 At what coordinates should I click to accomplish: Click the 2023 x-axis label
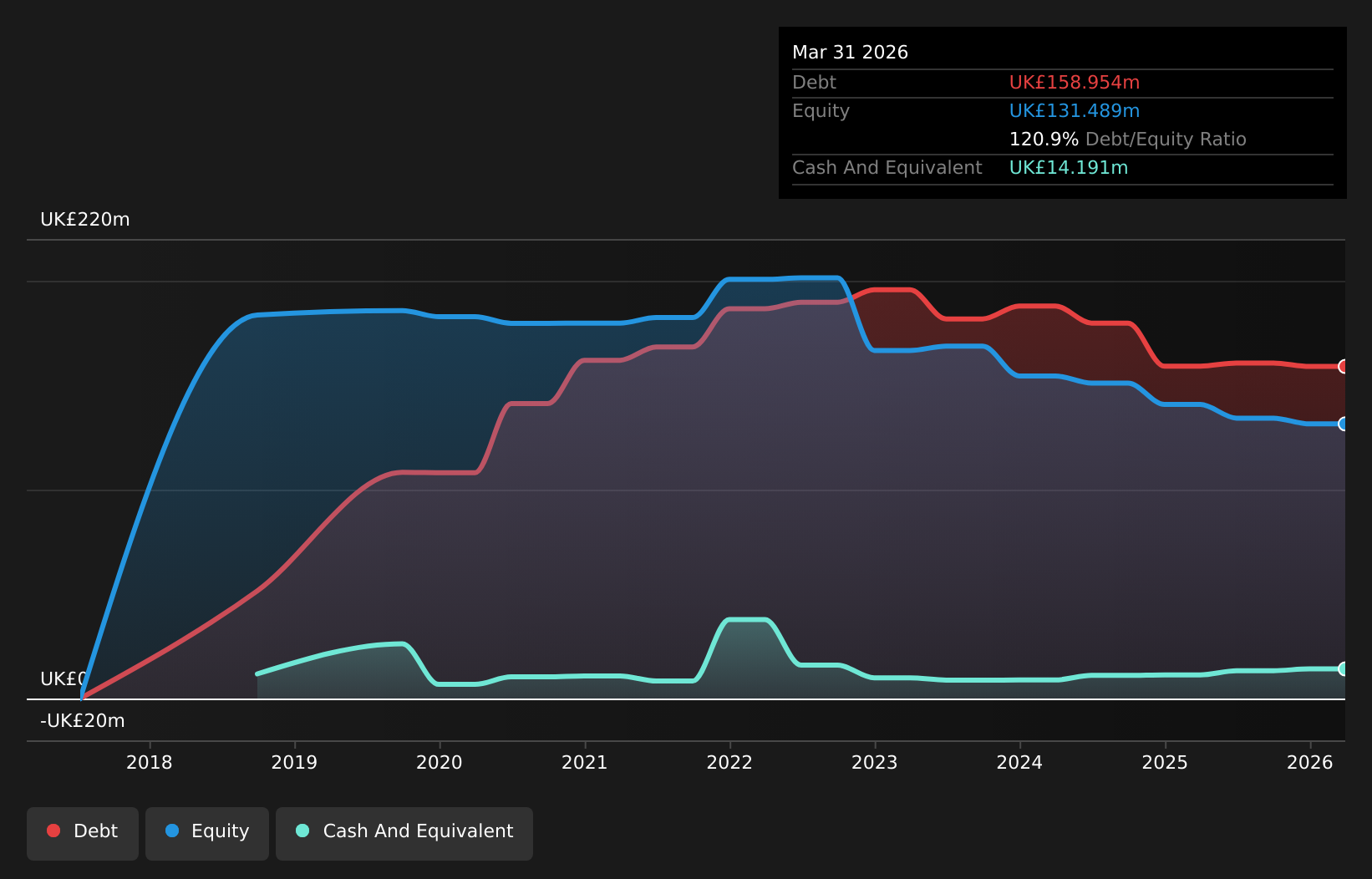[x=875, y=762]
